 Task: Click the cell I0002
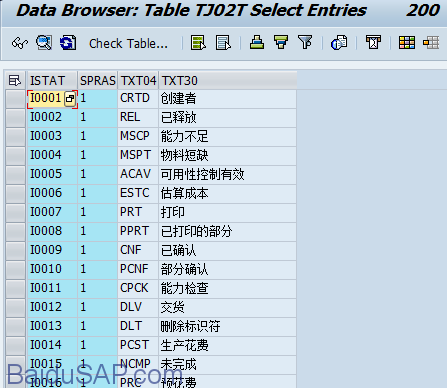tap(52, 118)
